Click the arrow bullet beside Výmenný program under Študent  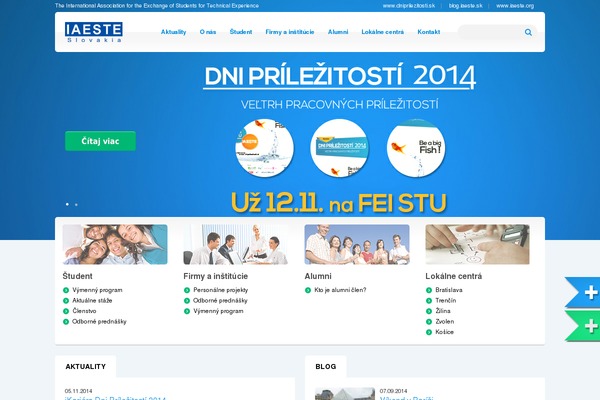coord(66,290)
